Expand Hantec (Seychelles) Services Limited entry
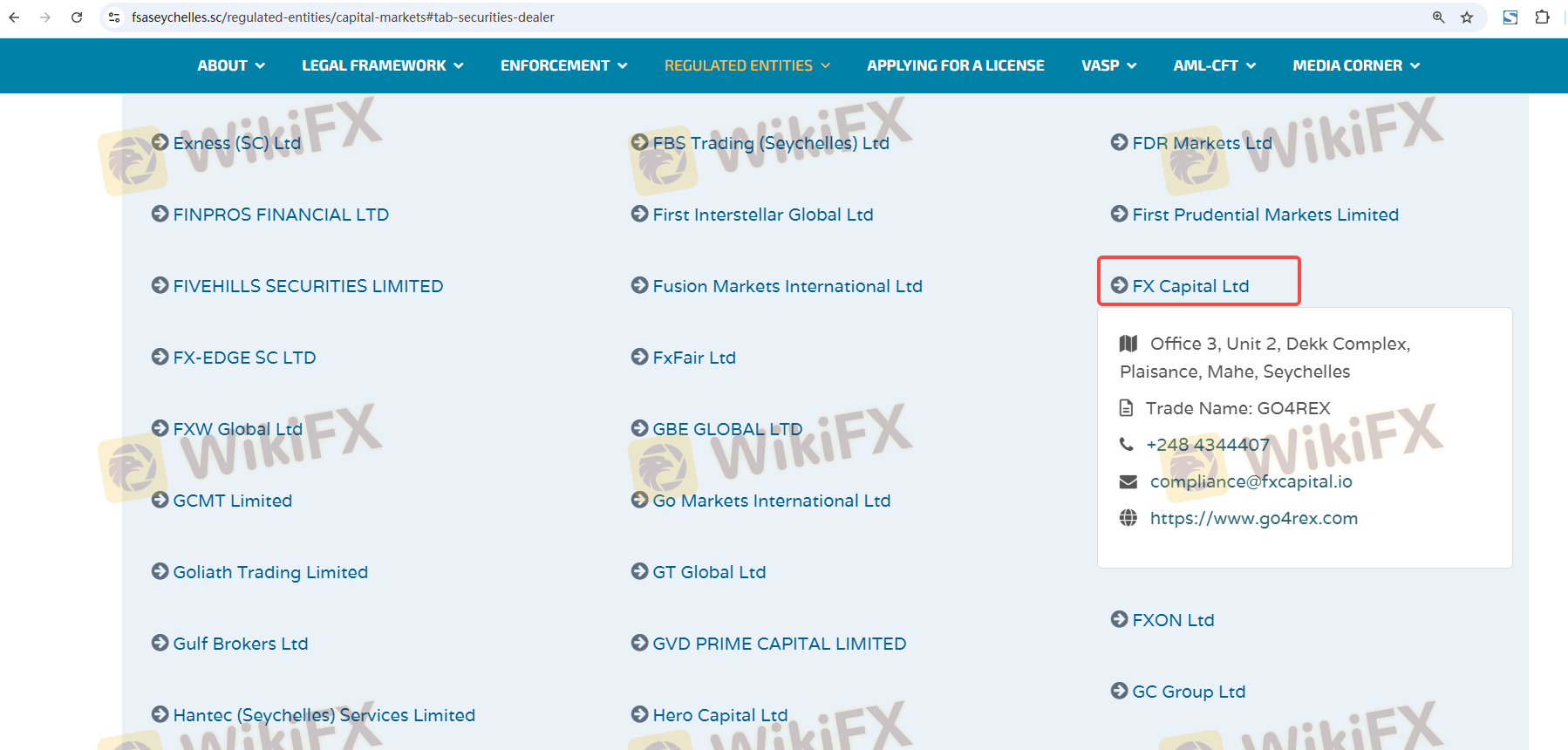Image resolution: width=1568 pixels, height=750 pixels. click(314, 715)
